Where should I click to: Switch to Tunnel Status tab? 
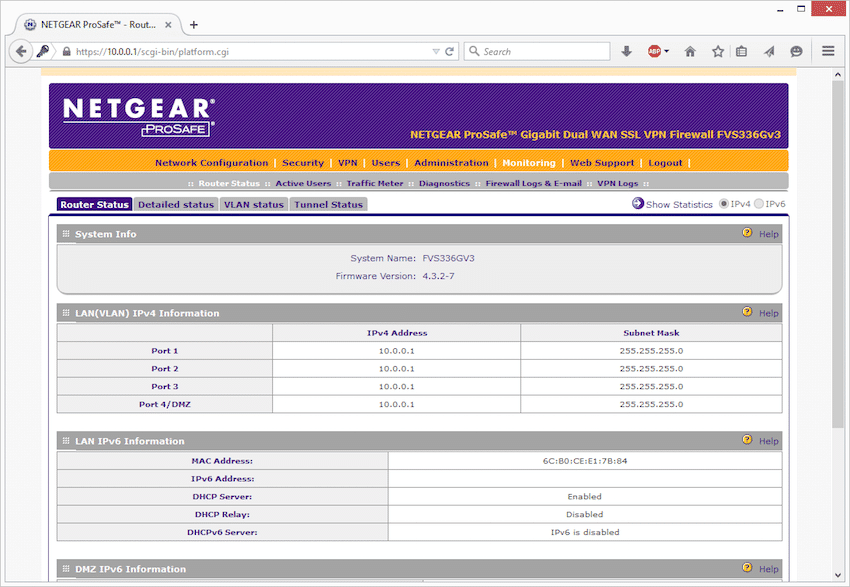[329, 204]
